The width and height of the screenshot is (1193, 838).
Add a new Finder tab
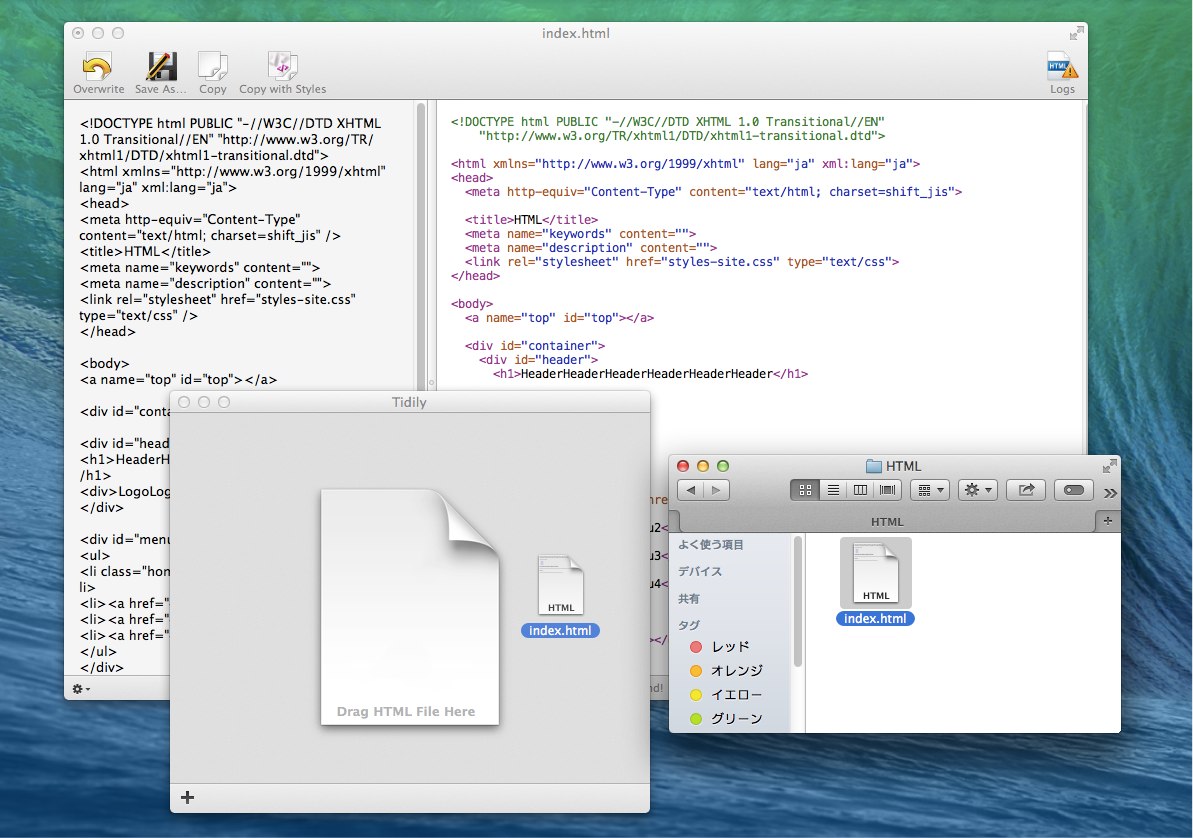(1108, 521)
